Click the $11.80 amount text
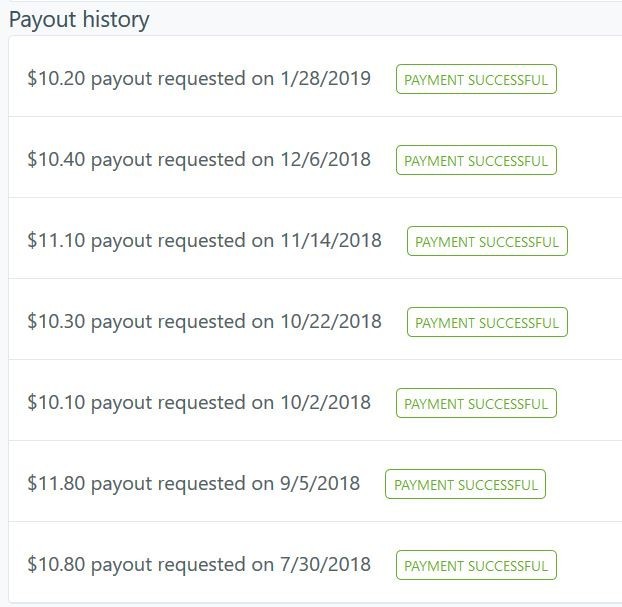The height and width of the screenshot is (607, 622). coord(56,483)
